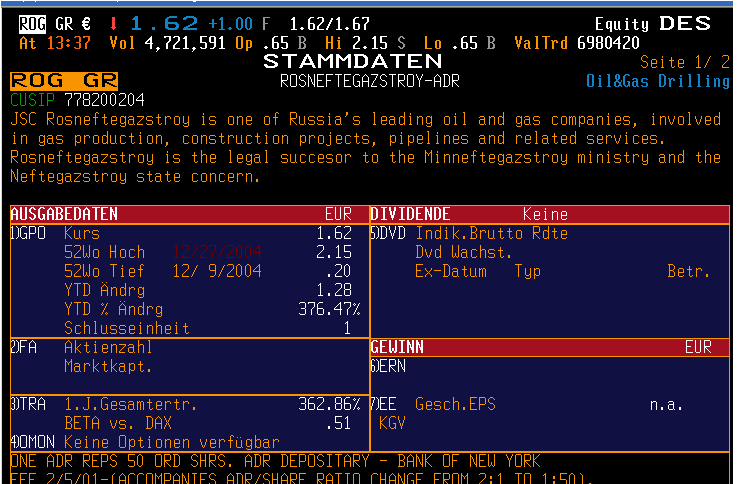Click the Aktienzahl label
The height and width of the screenshot is (484, 738).
point(108,347)
